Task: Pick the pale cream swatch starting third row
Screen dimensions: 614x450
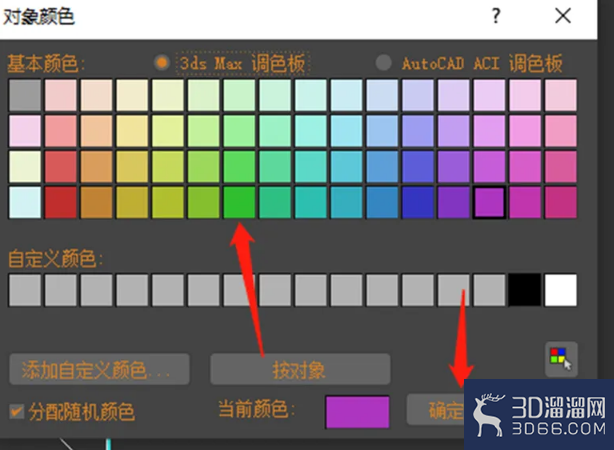Action: tap(25, 166)
